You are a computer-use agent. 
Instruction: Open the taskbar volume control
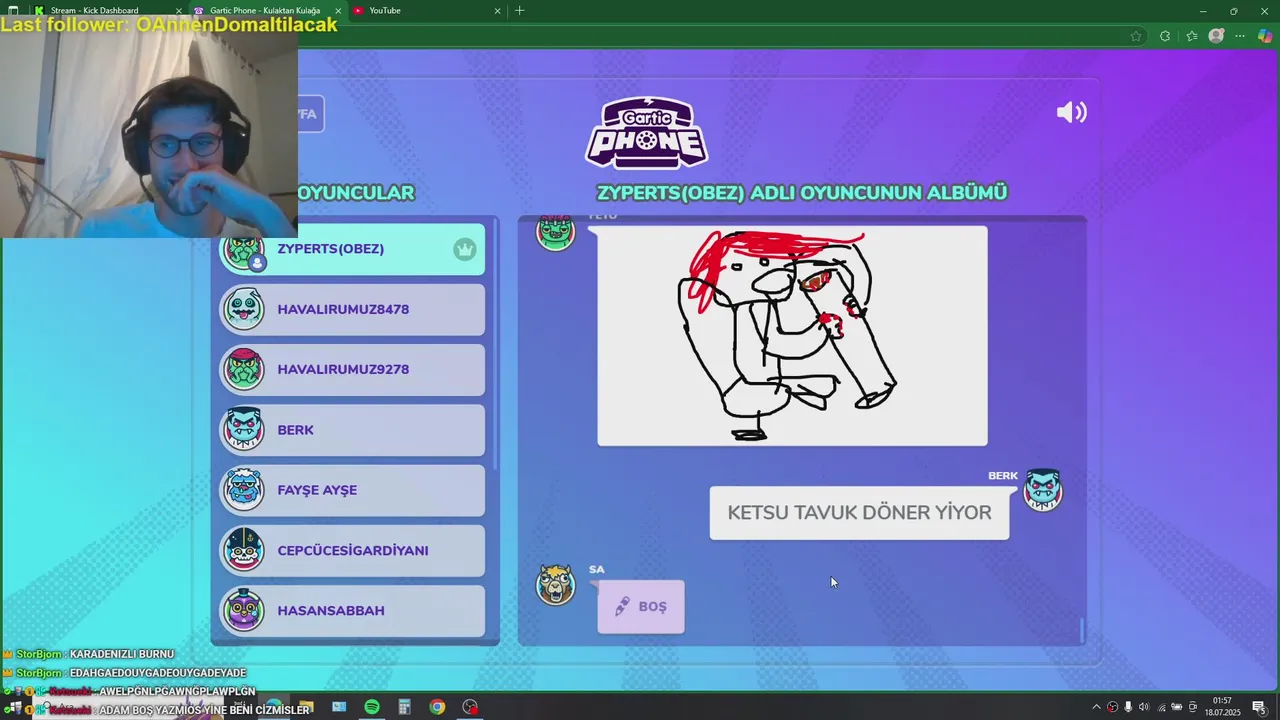click(1144, 707)
